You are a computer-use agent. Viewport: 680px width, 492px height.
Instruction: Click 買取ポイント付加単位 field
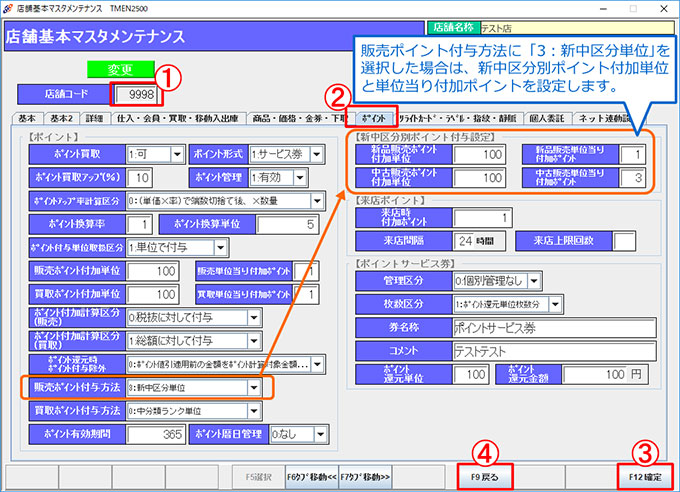click(x=153, y=294)
